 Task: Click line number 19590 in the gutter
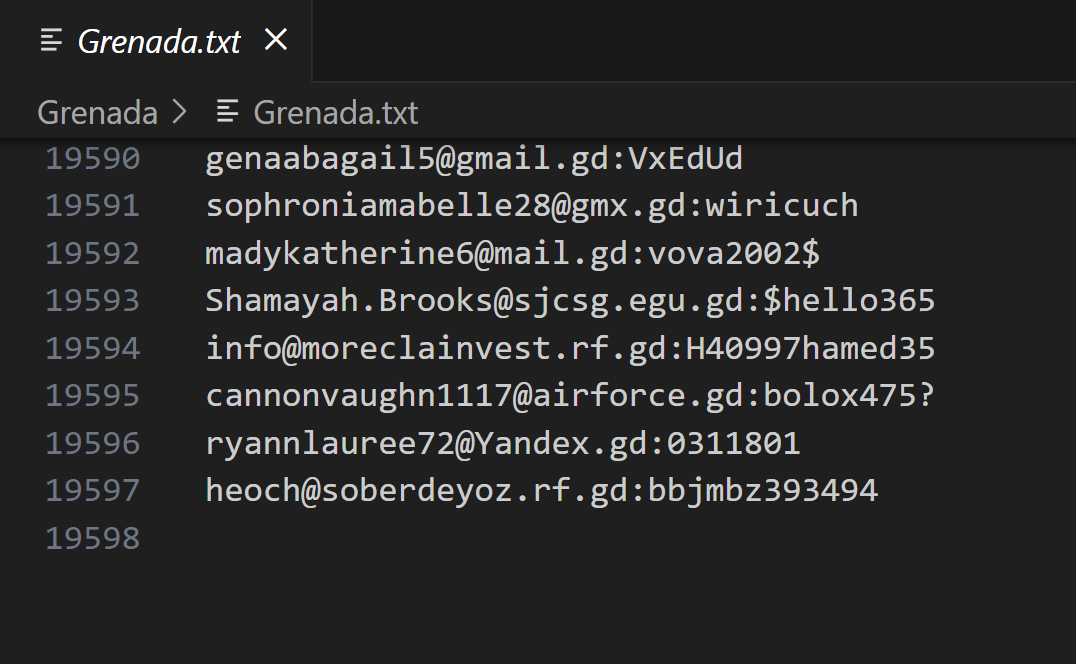93,158
